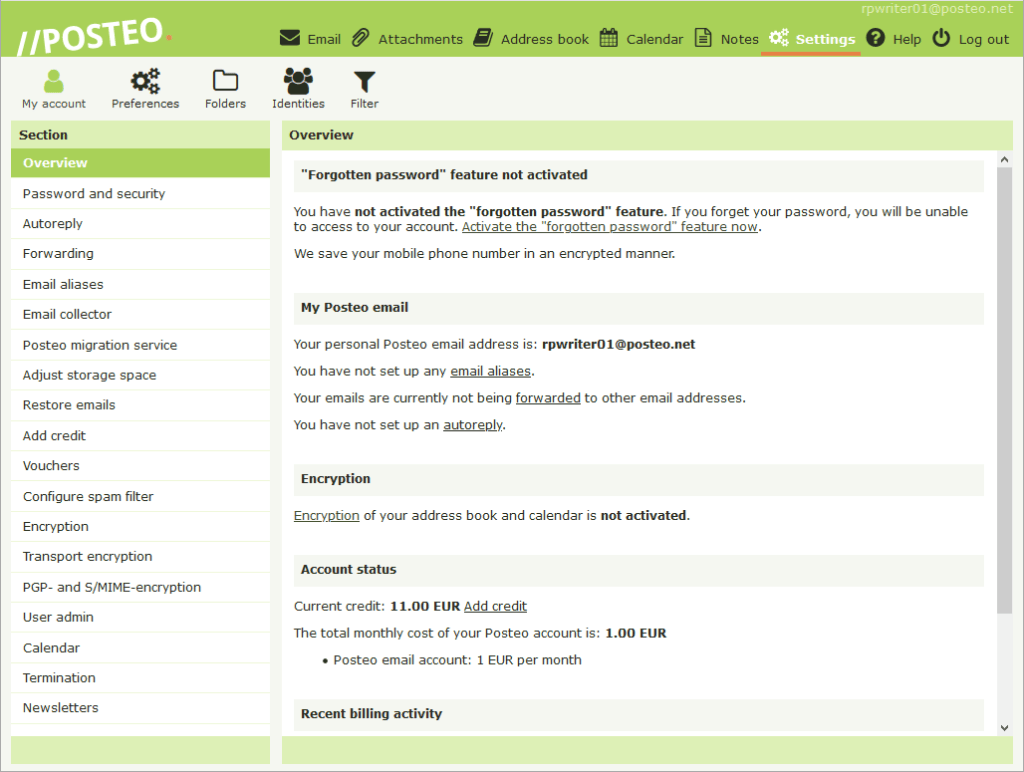
Task: Select Overview in the Section list
Action: pos(140,163)
